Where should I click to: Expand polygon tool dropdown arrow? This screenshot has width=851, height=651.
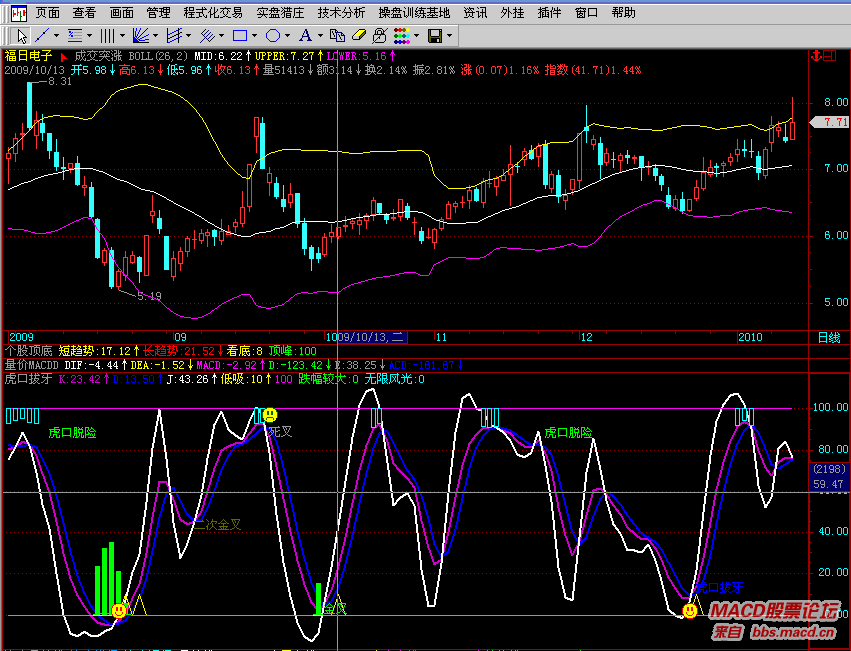point(287,36)
